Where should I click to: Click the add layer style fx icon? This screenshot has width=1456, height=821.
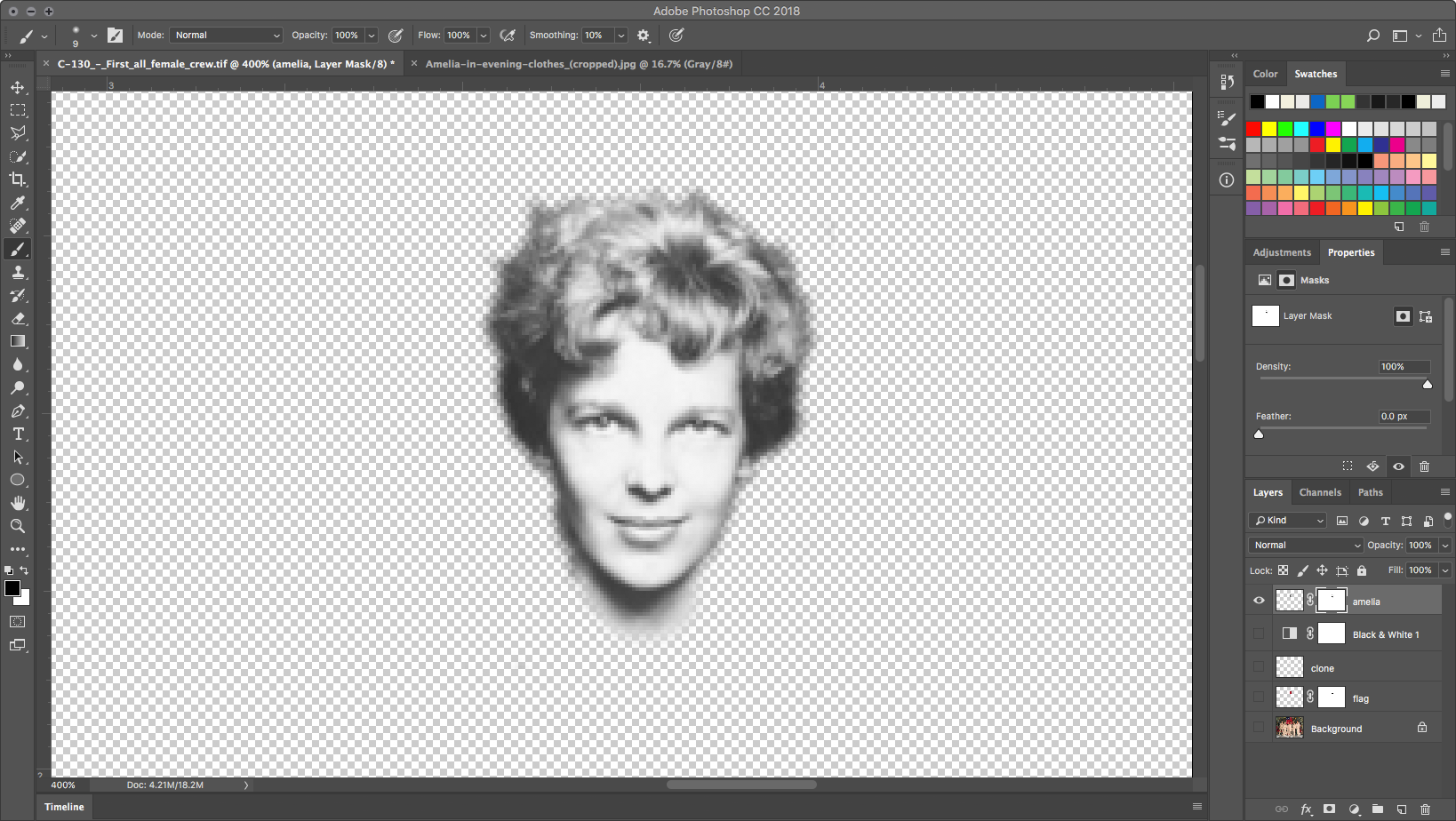(x=1306, y=809)
